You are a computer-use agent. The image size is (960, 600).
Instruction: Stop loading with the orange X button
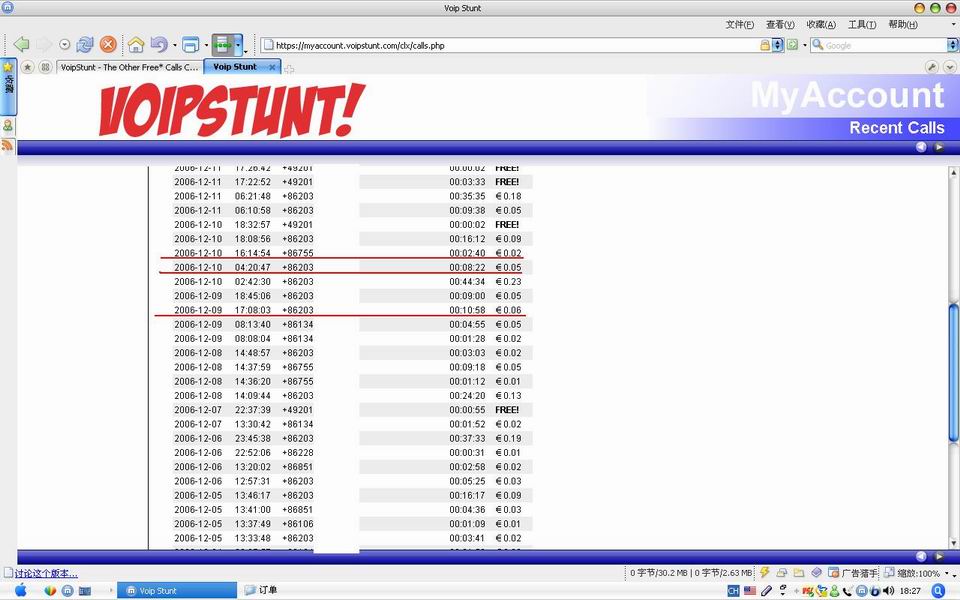[x=108, y=44]
